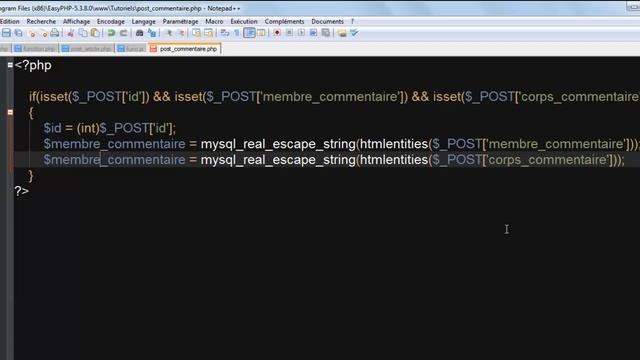
Task: Click the yellow folder toolbar icon
Action: [x=342, y=33]
